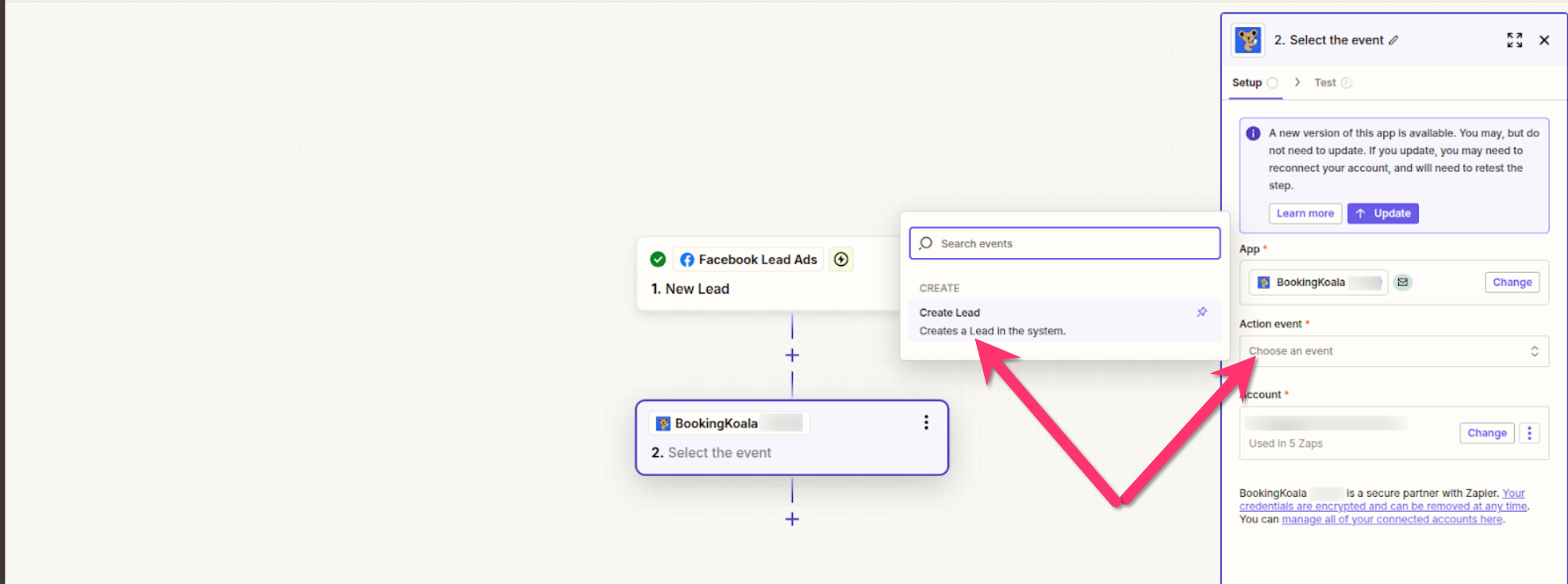Click the pencil icon to rename step
The height and width of the screenshot is (584, 1568).
(1393, 40)
